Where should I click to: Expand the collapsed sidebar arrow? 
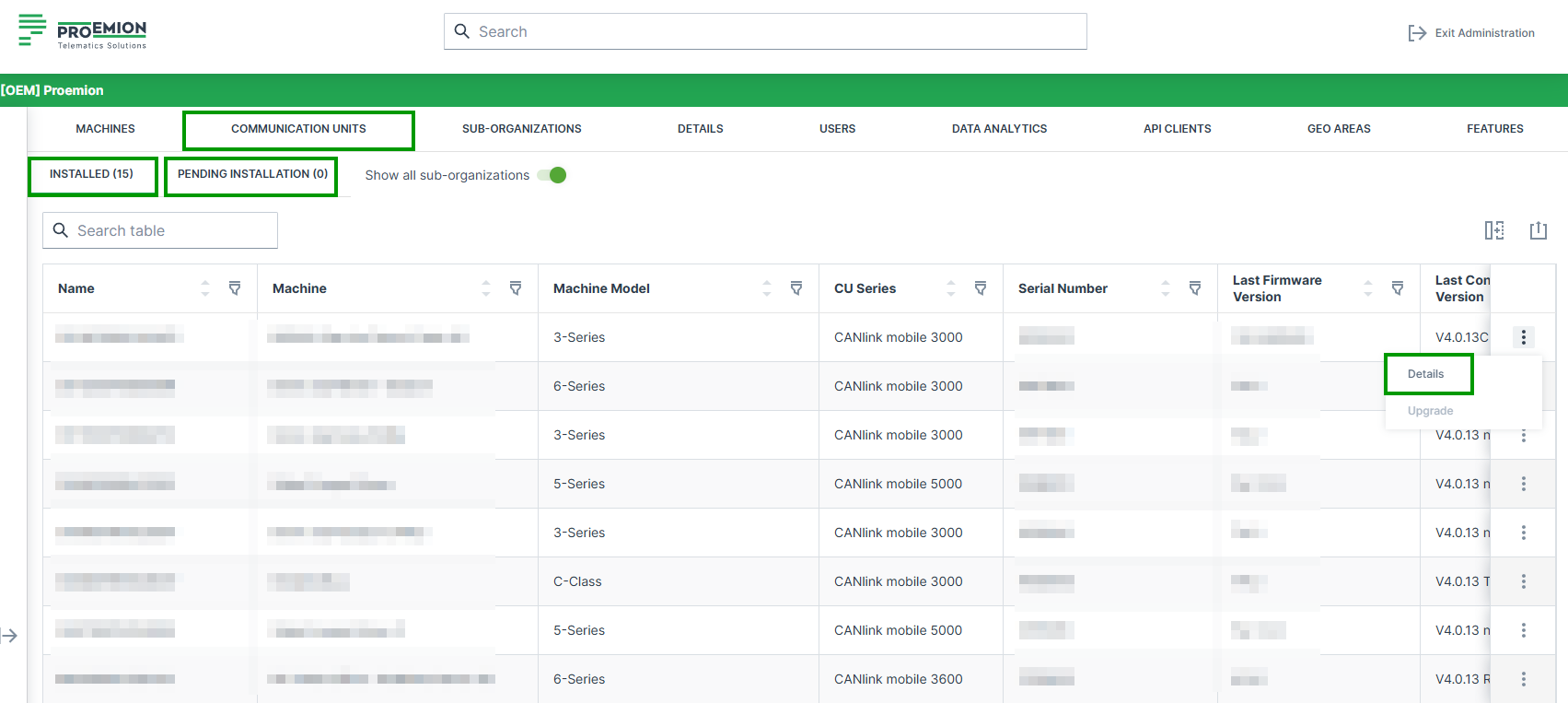(10, 636)
